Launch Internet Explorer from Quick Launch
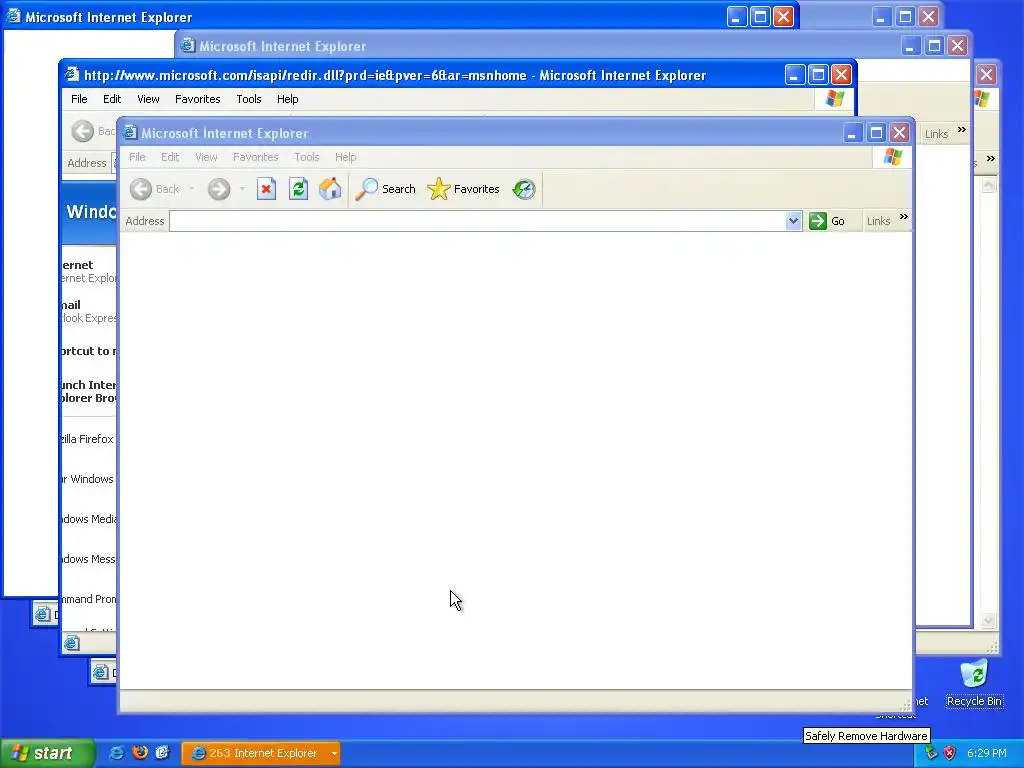The height and width of the screenshot is (768, 1024). click(x=116, y=753)
